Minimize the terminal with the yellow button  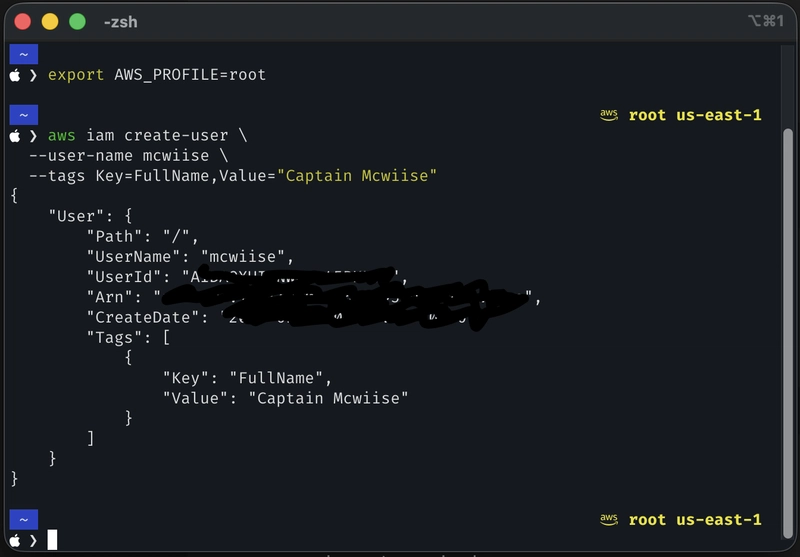click(x=49, y=21)
